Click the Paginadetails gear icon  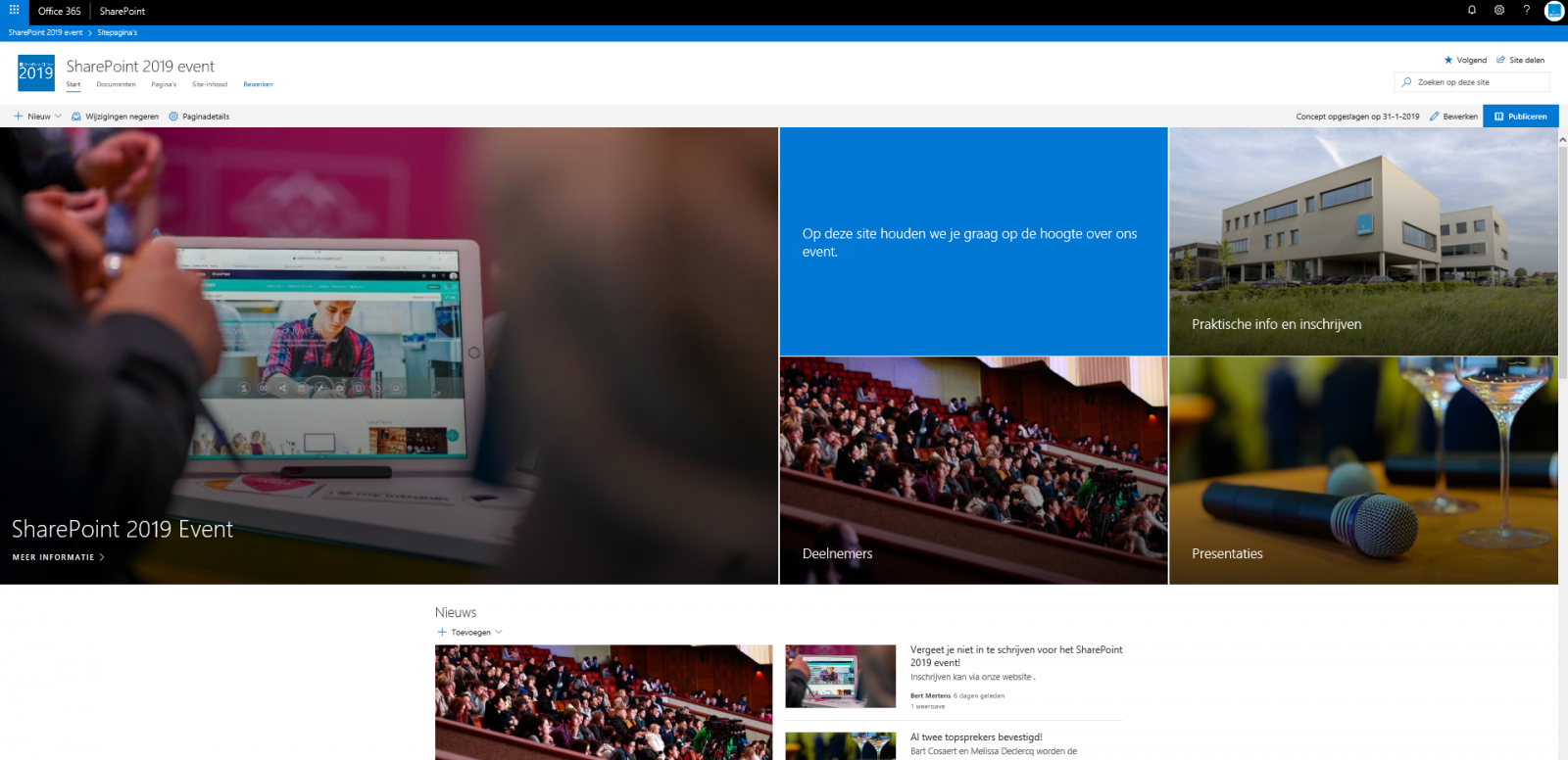pos(173,117)
